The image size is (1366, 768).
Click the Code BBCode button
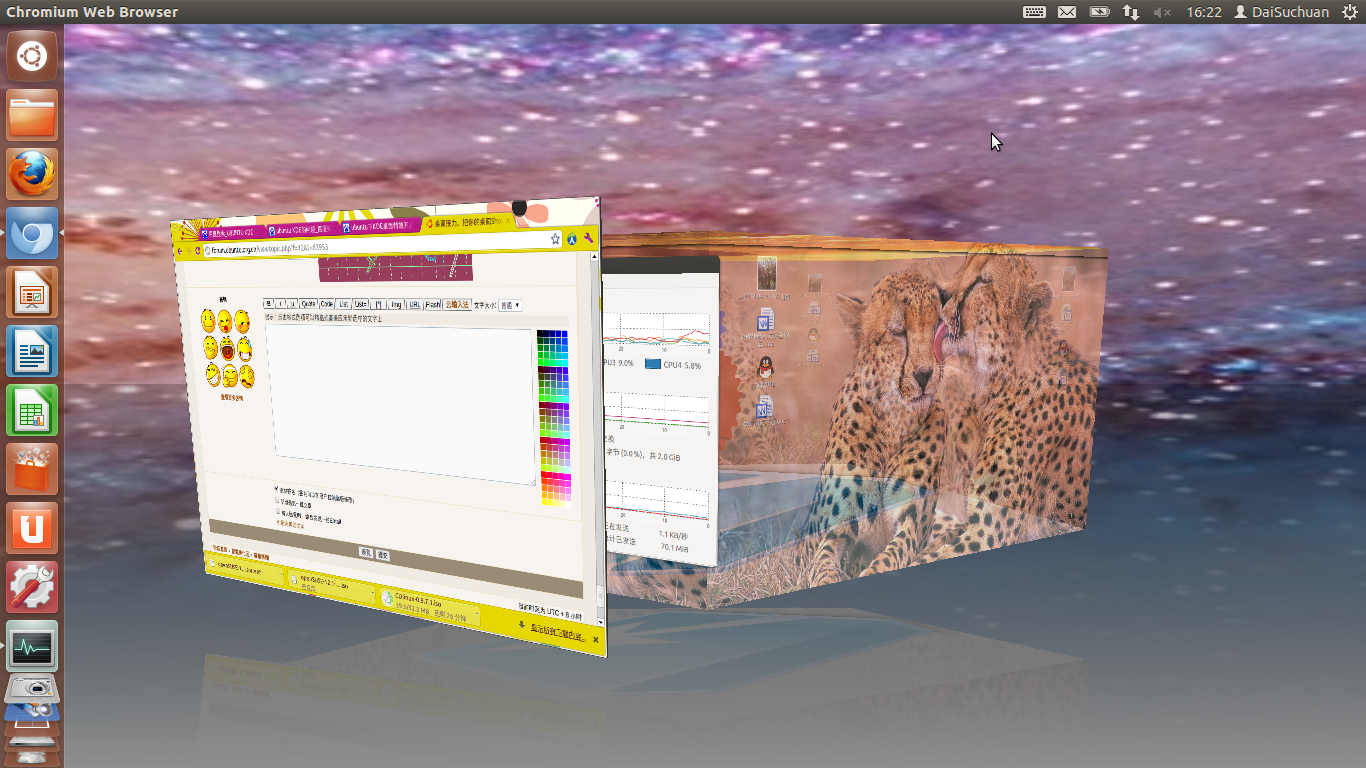(327, 304)
